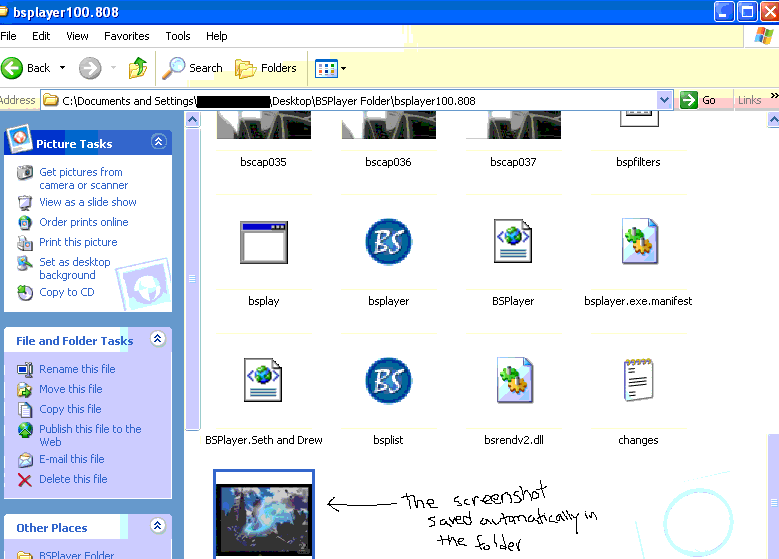The height and width of the screenshot is (559, 779).
Task: Open the File menu
Action: tap(8, 36)
